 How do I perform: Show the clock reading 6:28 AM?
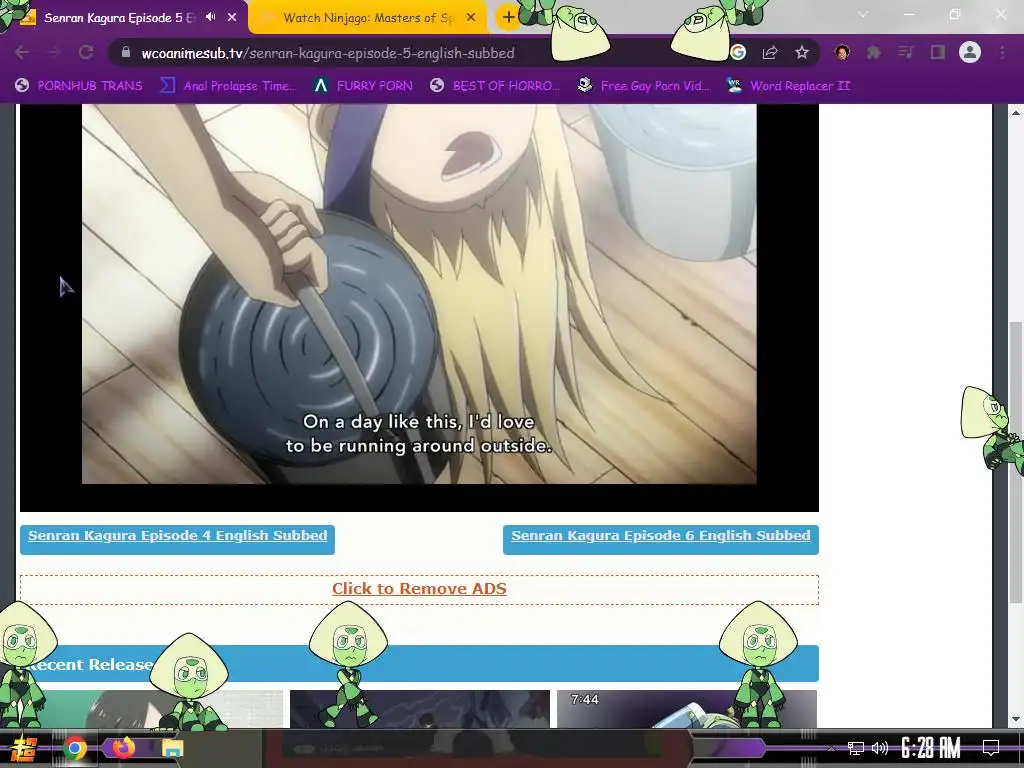[931, 748]
